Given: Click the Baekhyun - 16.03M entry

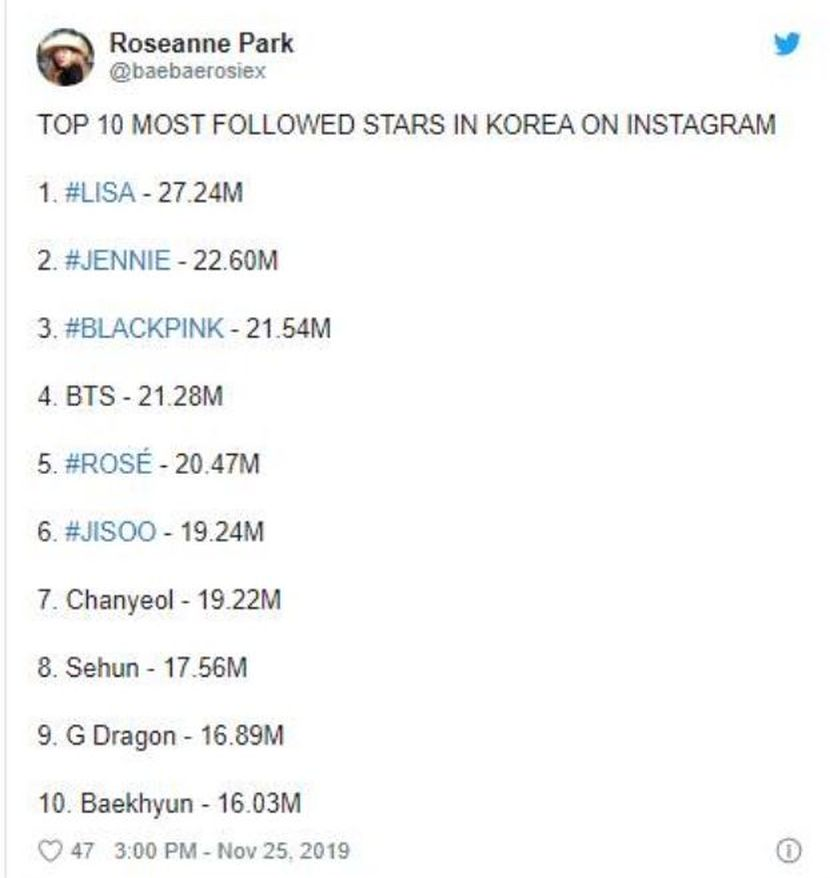Looking at the screenshot, I should coord(169,803).
